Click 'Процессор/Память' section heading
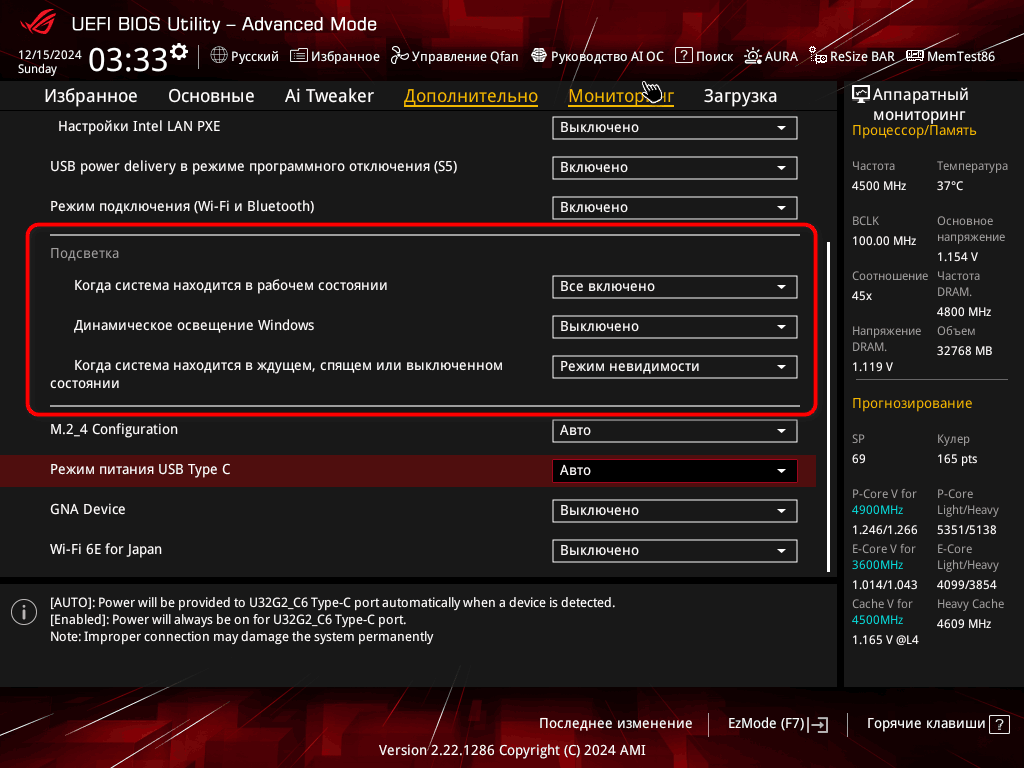Screen dimensions: 1024x768 coord(914,131)
